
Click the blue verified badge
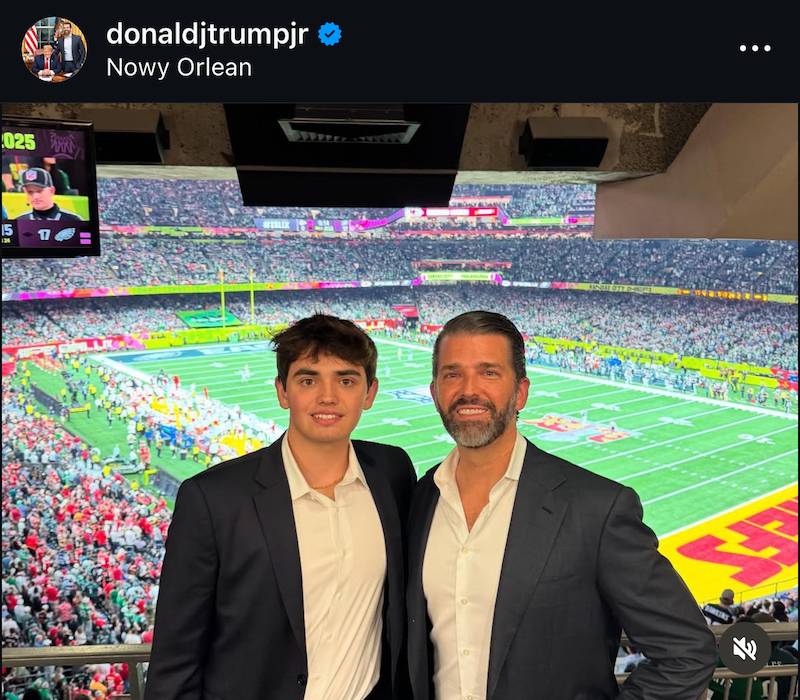pos(330,34)
